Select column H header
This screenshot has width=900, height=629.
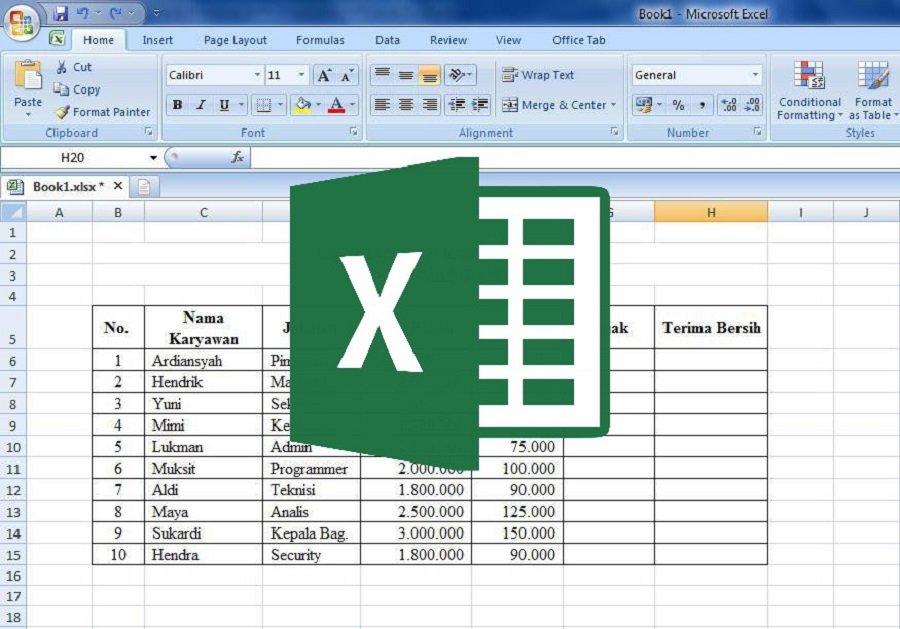(711, 212)
